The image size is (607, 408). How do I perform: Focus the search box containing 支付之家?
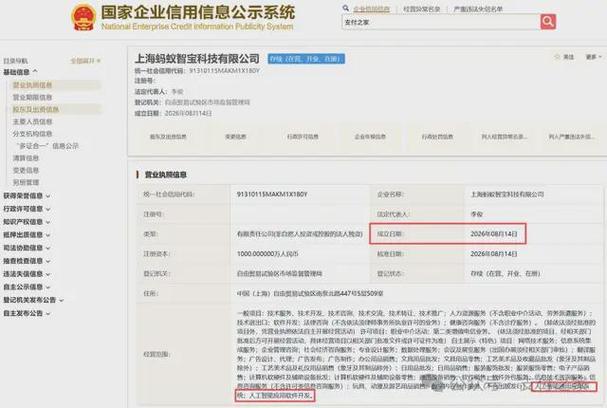[441, 22]
